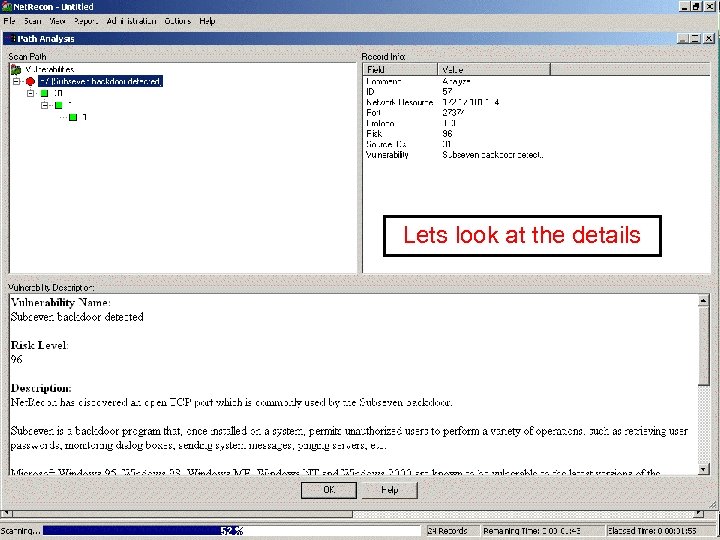Click description scrollbar up arrow

(x=703, y=301)
